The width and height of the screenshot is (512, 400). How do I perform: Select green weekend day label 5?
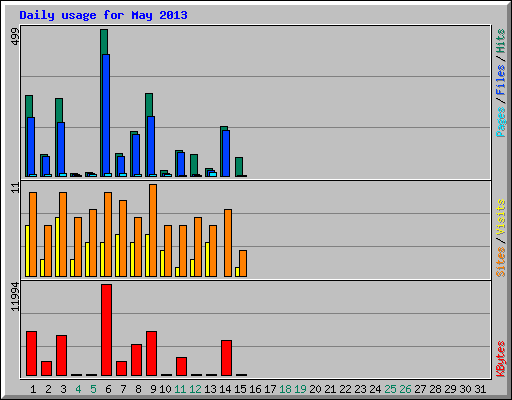pyautogui.click(x=93, y=389)
